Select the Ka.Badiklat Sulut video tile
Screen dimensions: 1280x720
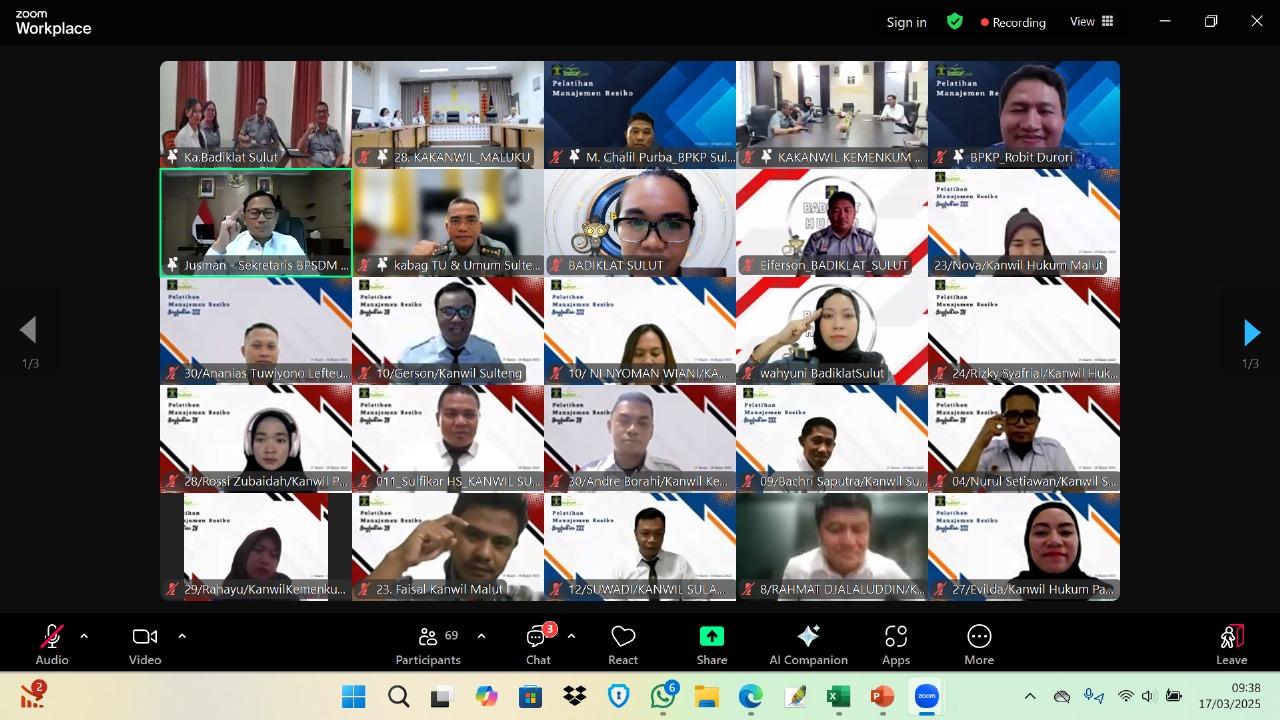(x=256, y=114)
